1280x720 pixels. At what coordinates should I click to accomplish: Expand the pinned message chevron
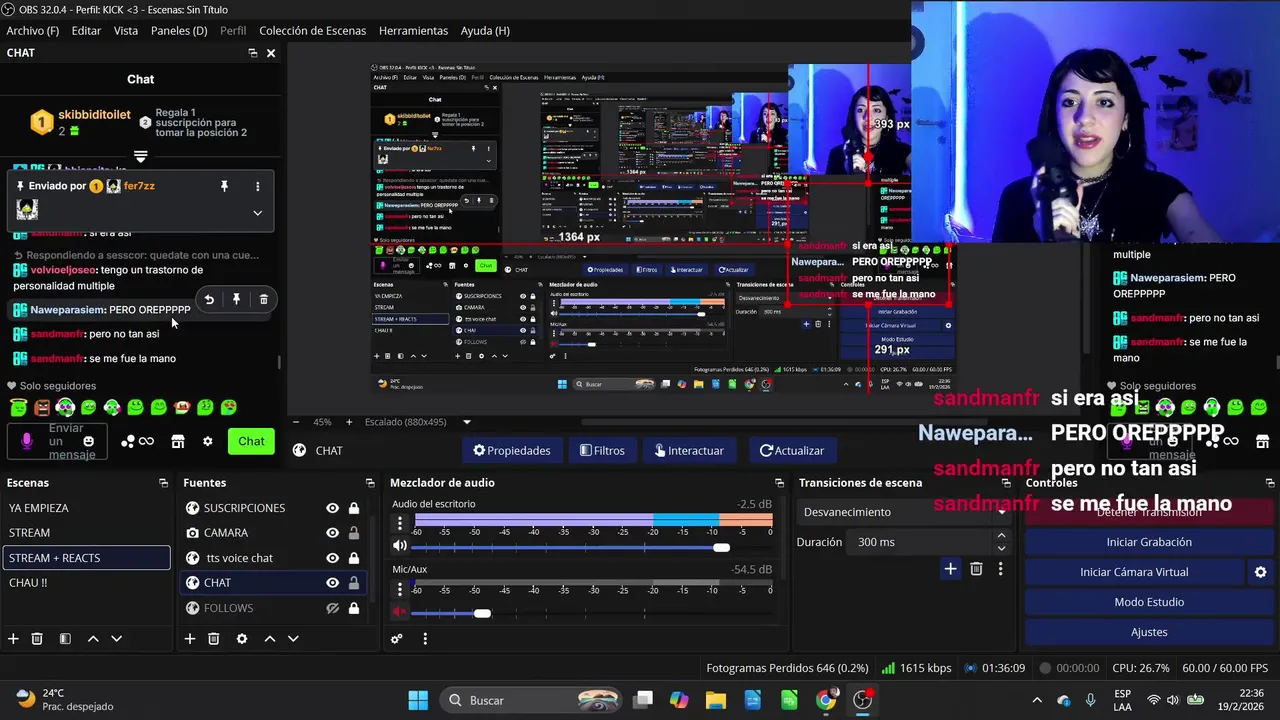point(257,212)
